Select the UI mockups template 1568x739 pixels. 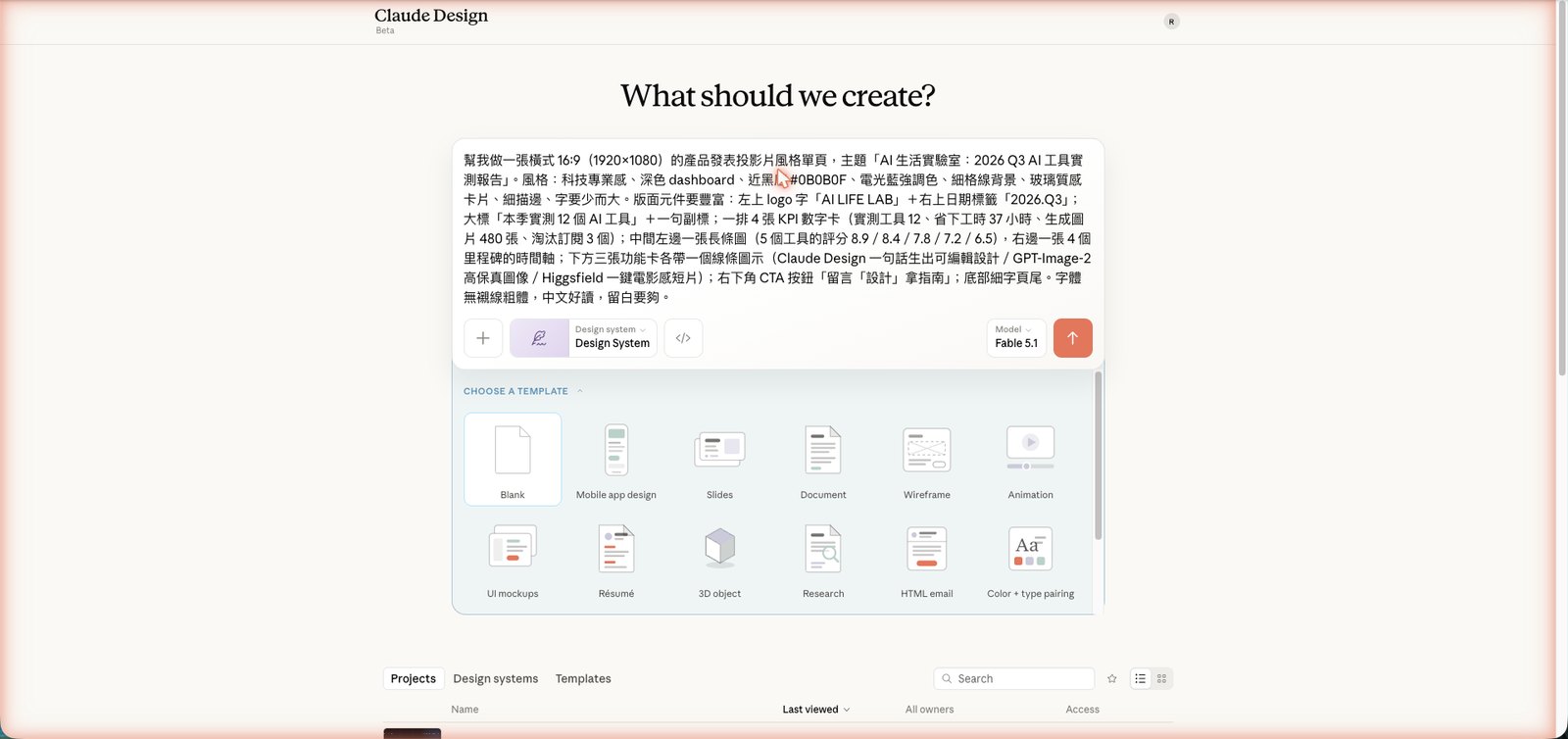pyautogui.click(x=513, y=559)
